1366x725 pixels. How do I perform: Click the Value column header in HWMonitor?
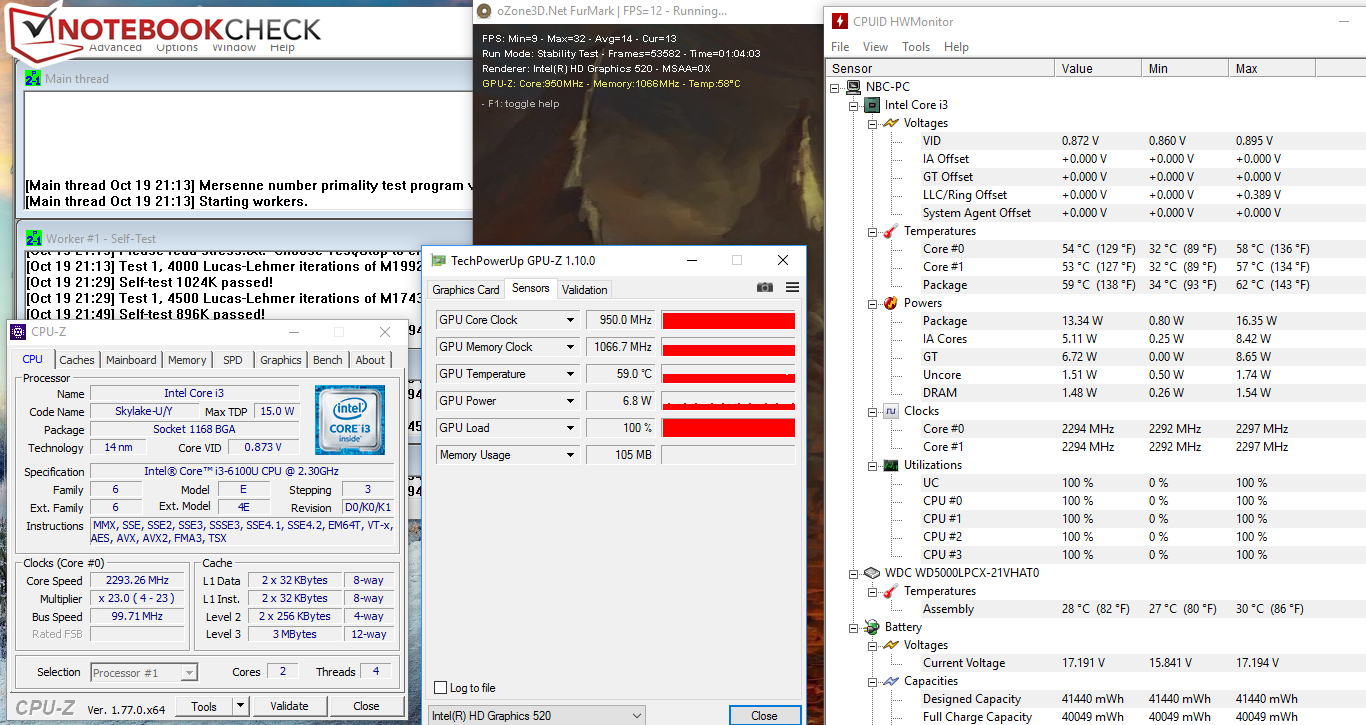click(1098, 69)
